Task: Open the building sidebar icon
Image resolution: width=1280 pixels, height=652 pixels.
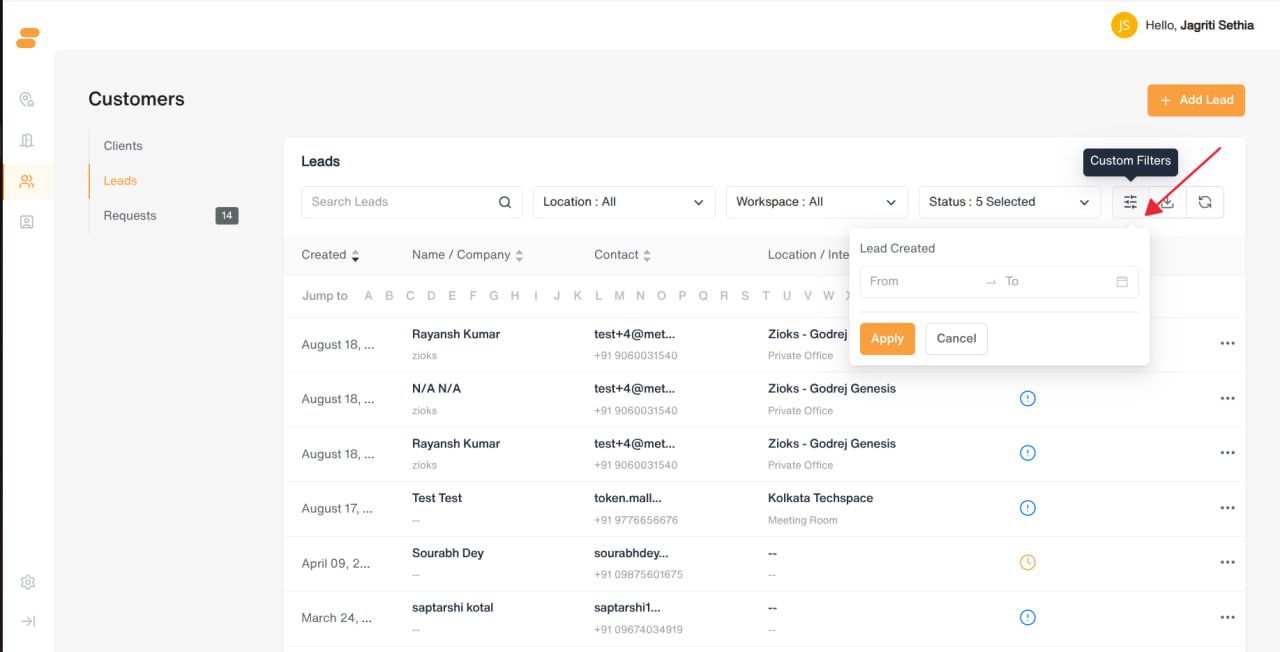Action: click(27, 140)
